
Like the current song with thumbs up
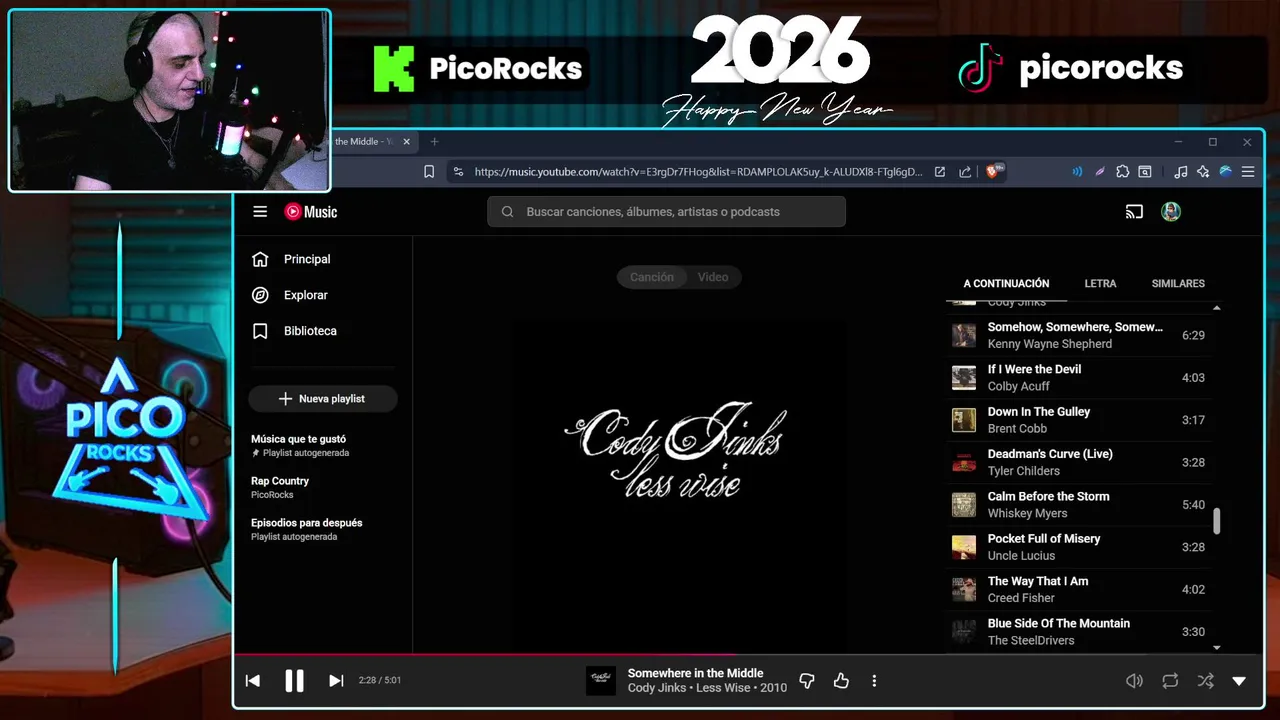(x=841, y=681)
